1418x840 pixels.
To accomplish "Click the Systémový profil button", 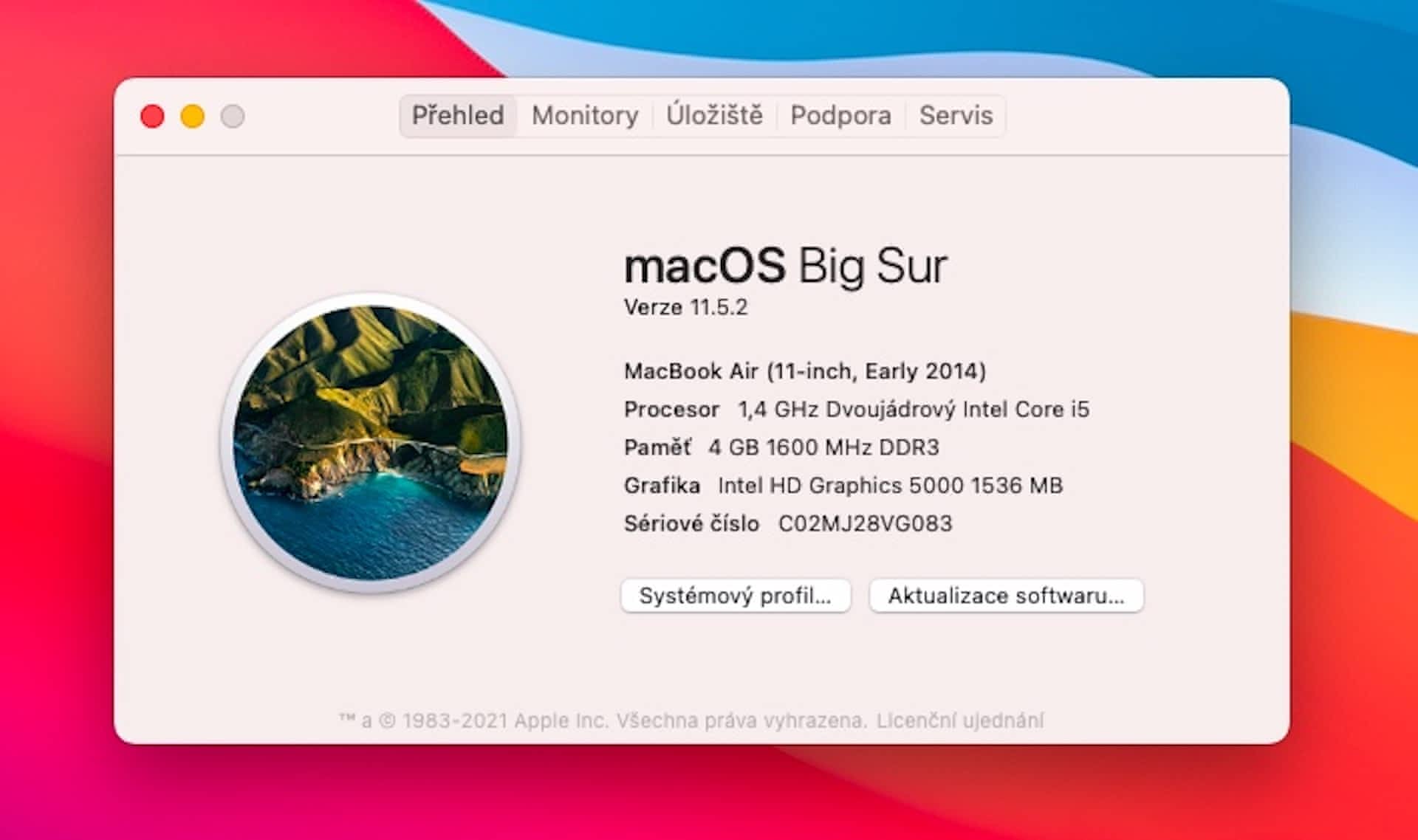I will pos(736,596).
